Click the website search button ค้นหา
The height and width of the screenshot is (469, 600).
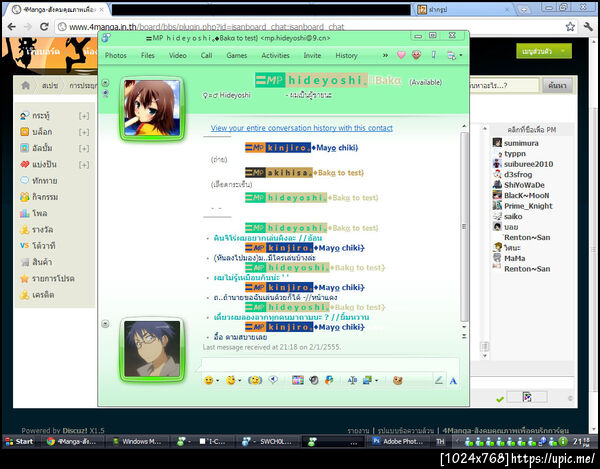coord(557,85)
